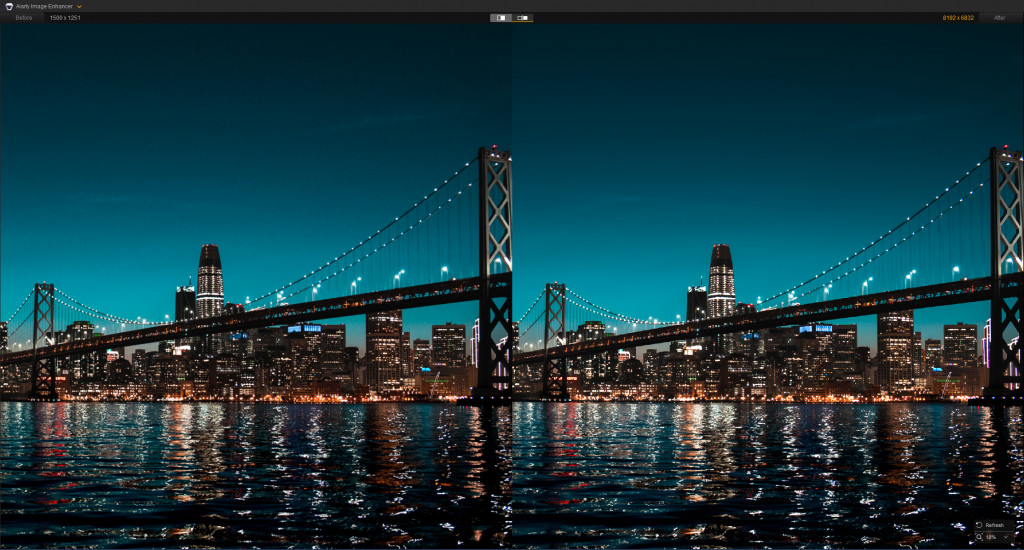This screenshot has height=550, width=1024.
Task: Click the divider between Before and After
Action: click(x=512, y=280)
